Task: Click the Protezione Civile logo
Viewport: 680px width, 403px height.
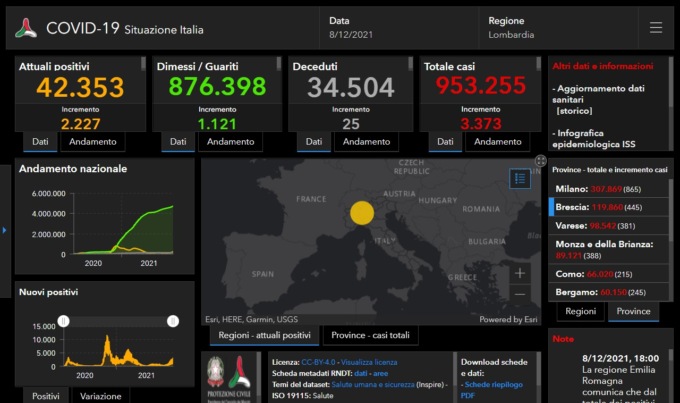Action: pyautogui.click(x=227, y=376)
